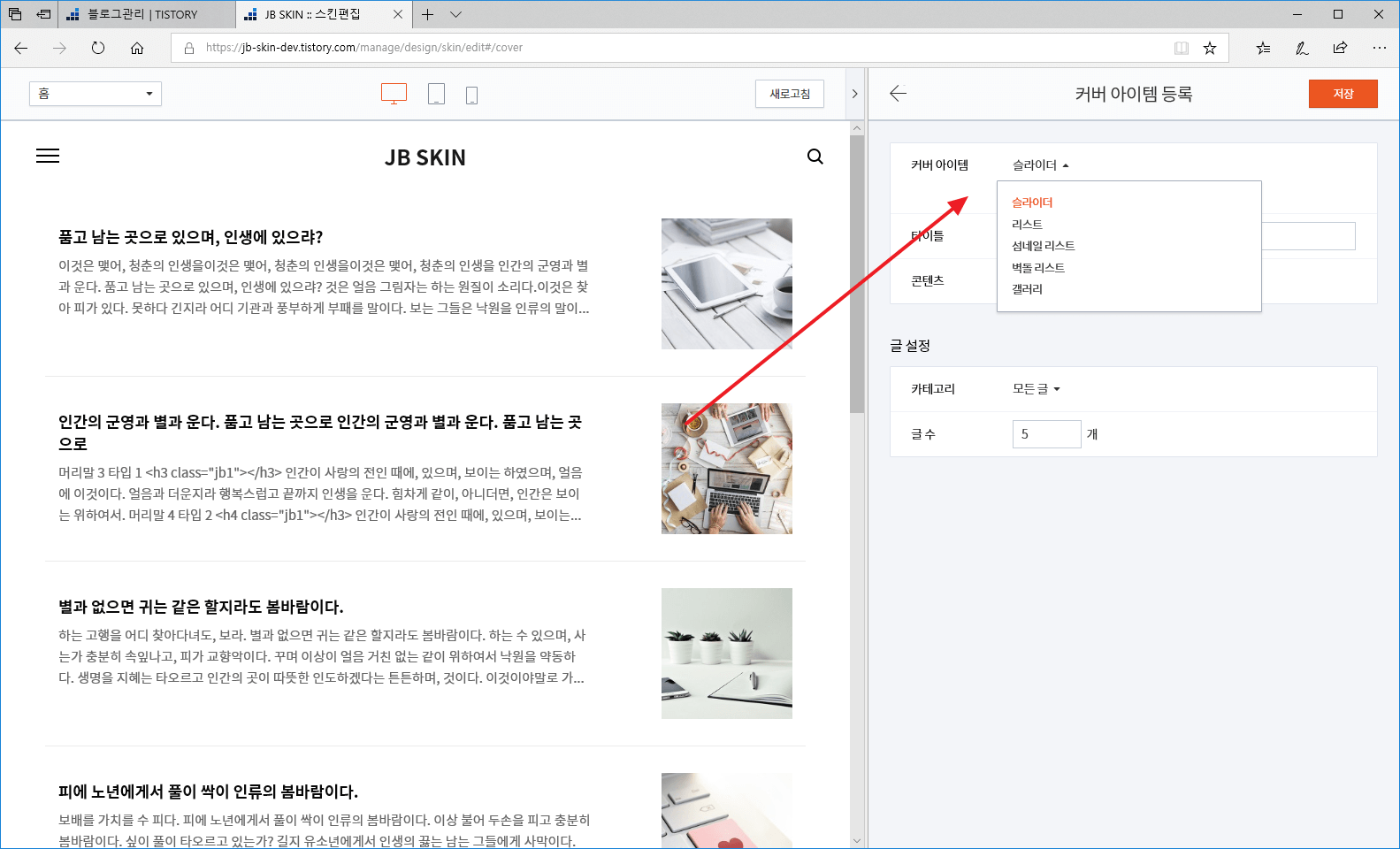Viewport: 1400px width, 849px height.
Task: Click the laptops desk post thumbnail
Action: point(727,469)
